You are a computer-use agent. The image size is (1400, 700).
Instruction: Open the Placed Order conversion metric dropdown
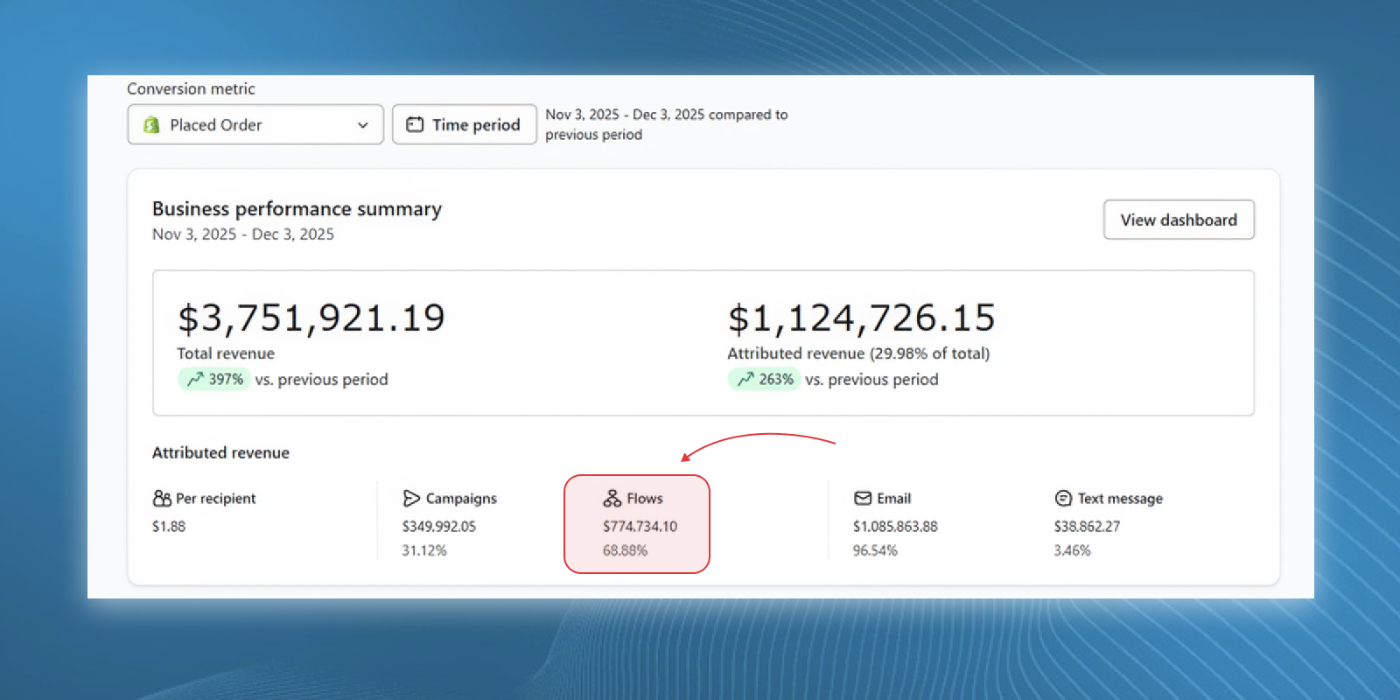coord(255,125)
